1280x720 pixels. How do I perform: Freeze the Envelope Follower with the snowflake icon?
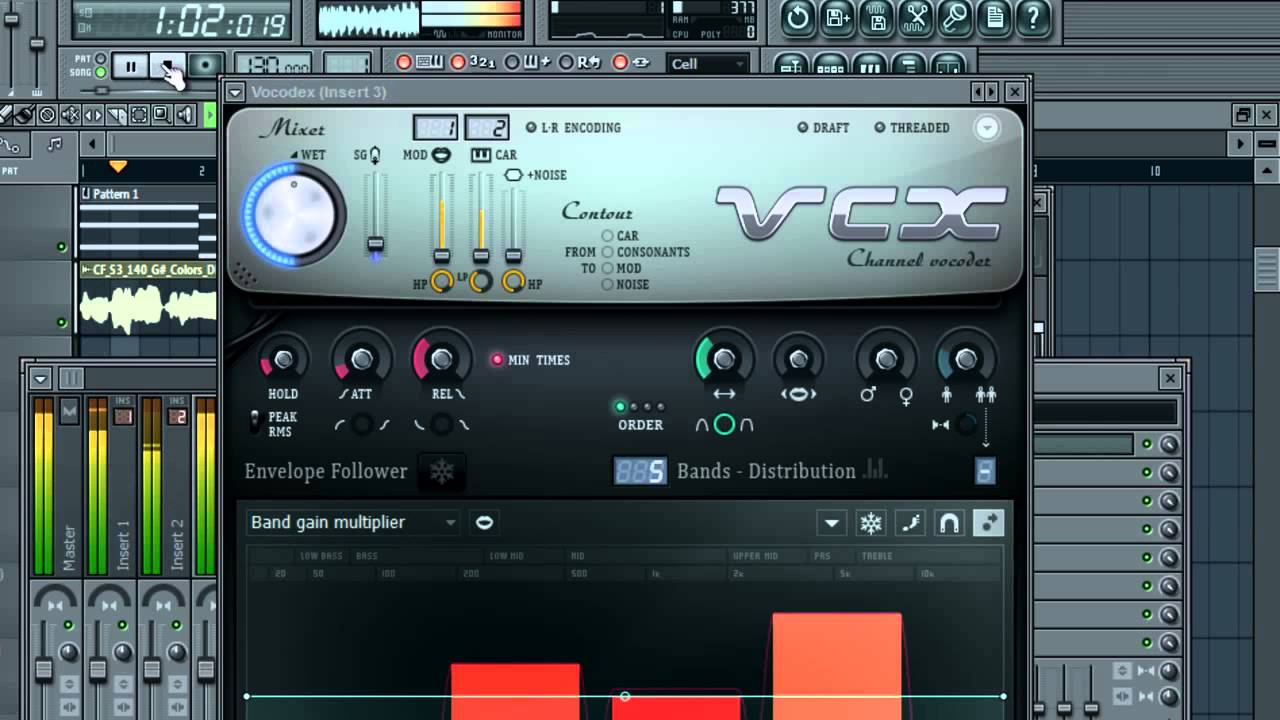pos(441,471)
